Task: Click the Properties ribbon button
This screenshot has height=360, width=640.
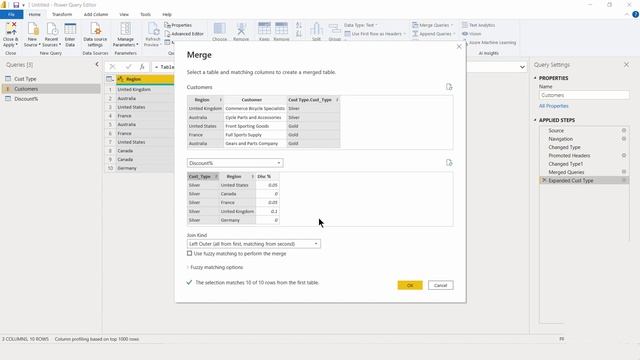Action: click(178, 25)
